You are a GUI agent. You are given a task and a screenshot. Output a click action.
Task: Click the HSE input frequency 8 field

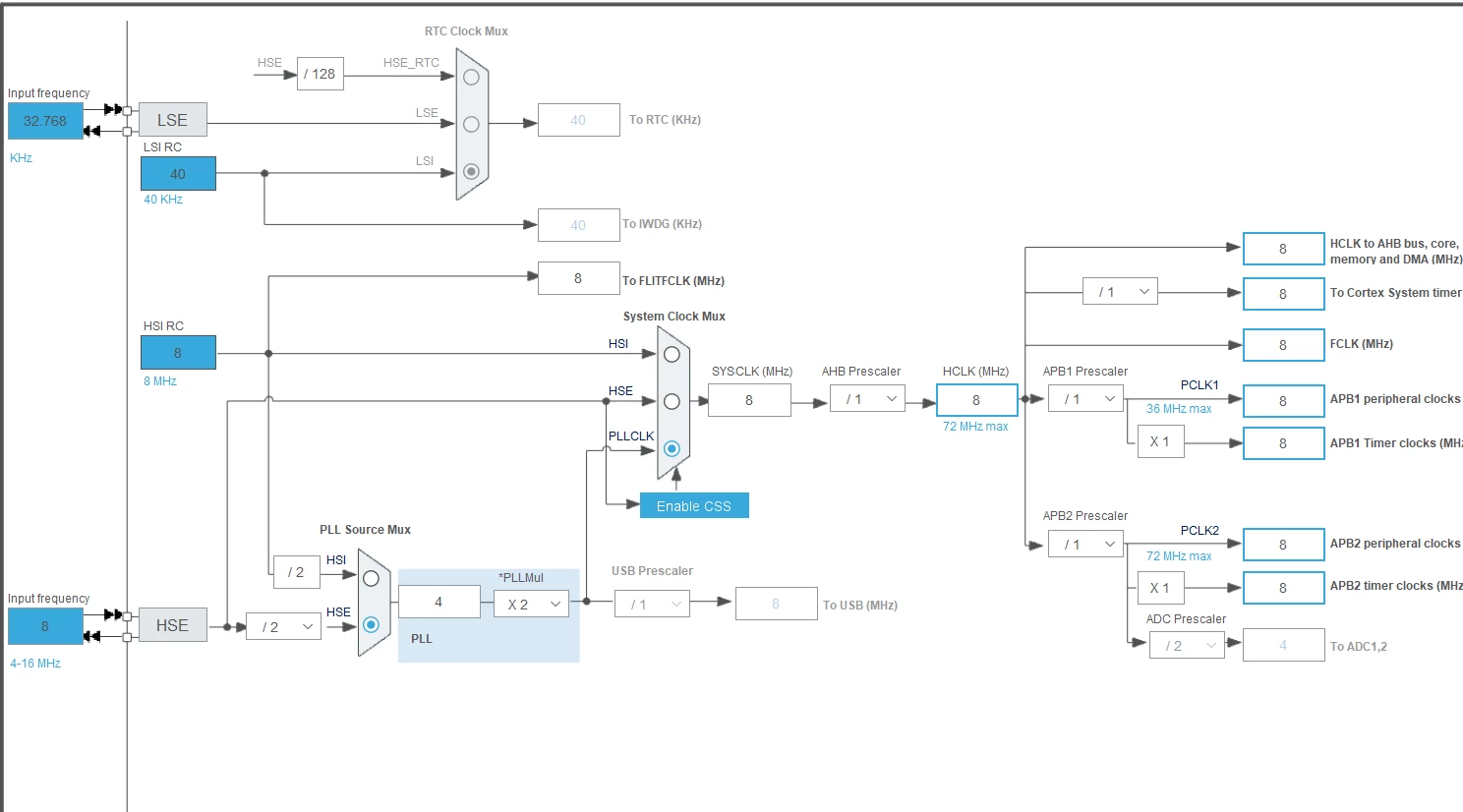click(45, 626)
